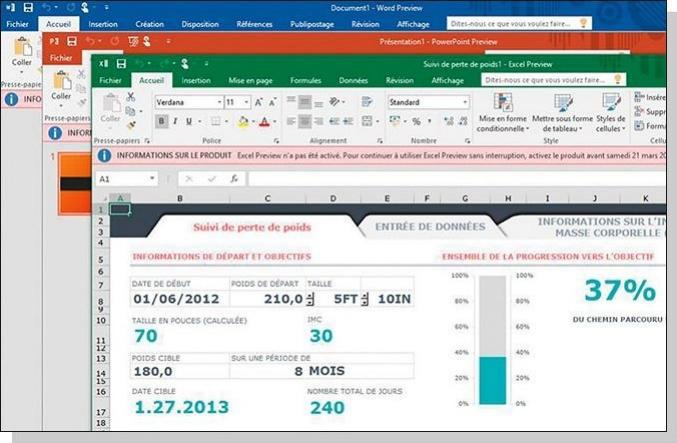677x443 pixels.
Task: Open the font size 11 dropdown
Action: [246, 102]
